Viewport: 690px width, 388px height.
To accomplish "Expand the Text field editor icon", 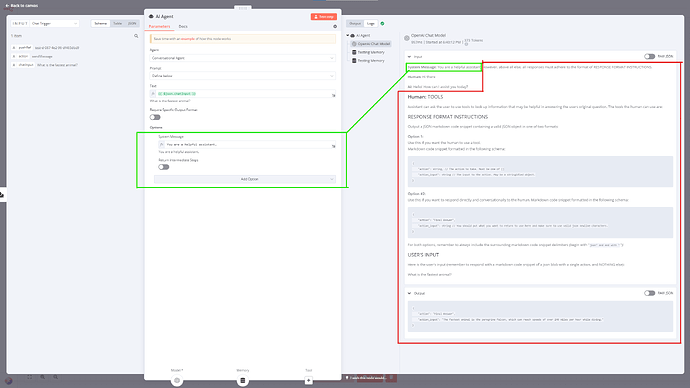I will (334, 95).
